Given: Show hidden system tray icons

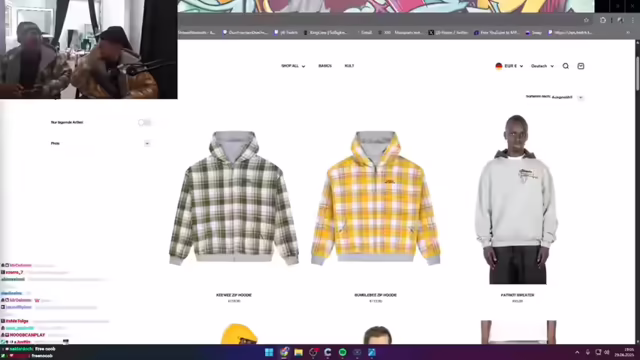Looking at the screenshot, I should tap(577, 352).
